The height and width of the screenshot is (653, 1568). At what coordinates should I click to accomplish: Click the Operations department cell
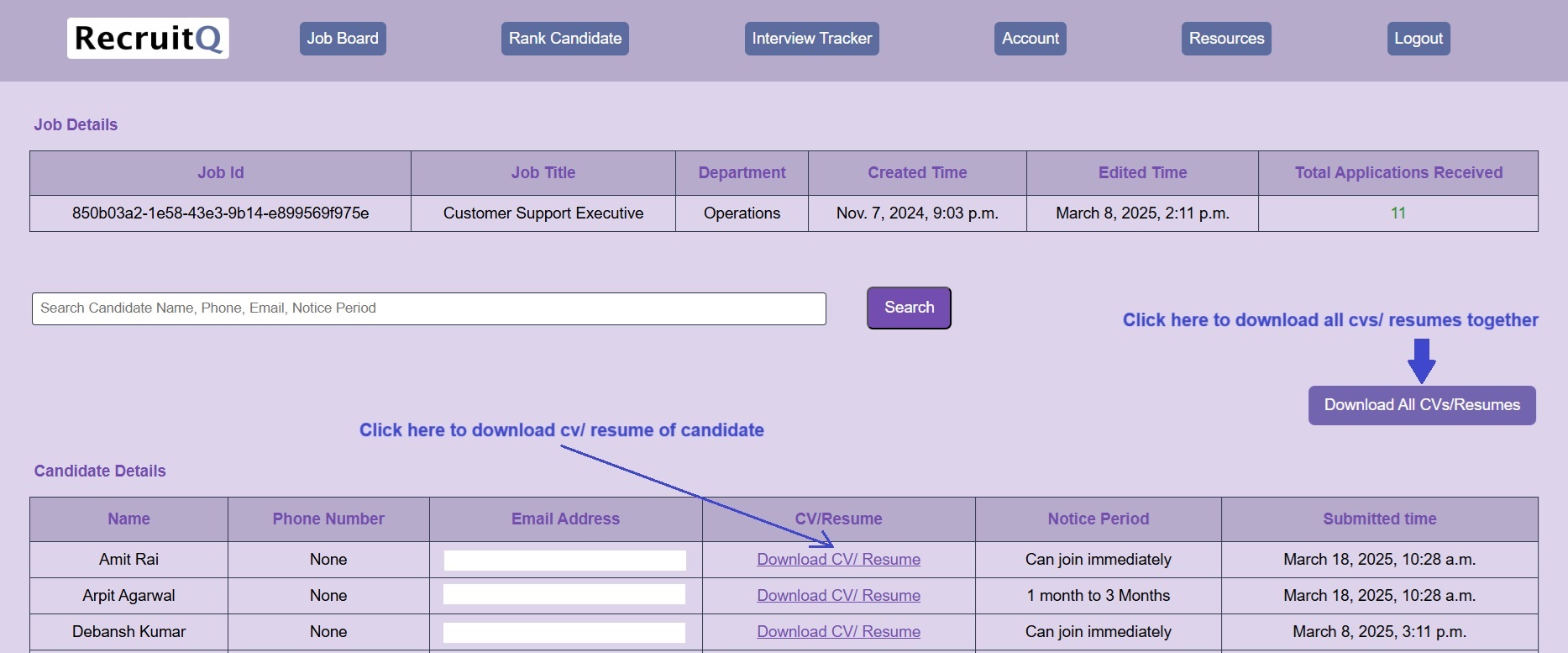[x=742, y=213]
